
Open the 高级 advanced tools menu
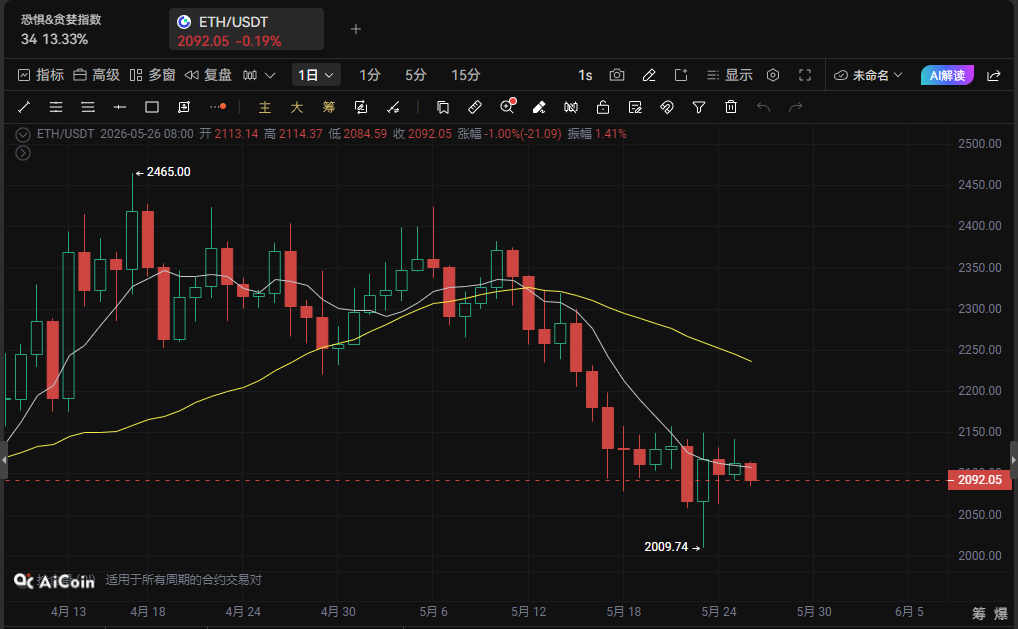(x=96, y=75)
